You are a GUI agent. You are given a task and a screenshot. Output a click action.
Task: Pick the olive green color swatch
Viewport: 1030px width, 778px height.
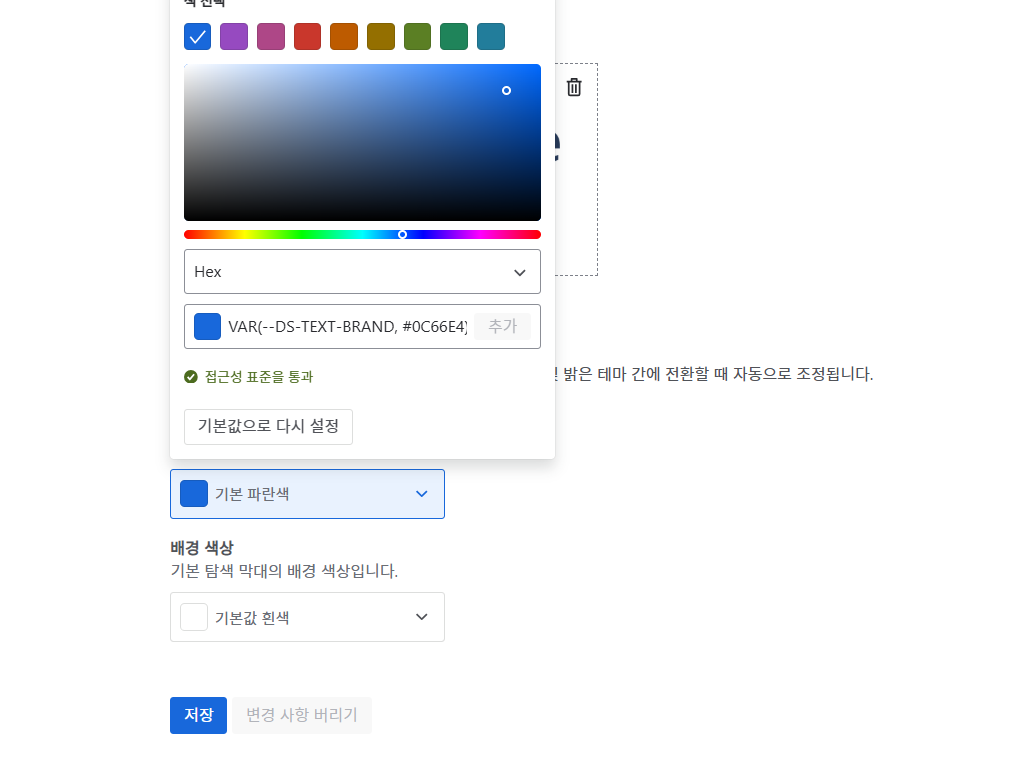(x=417, y=37)
